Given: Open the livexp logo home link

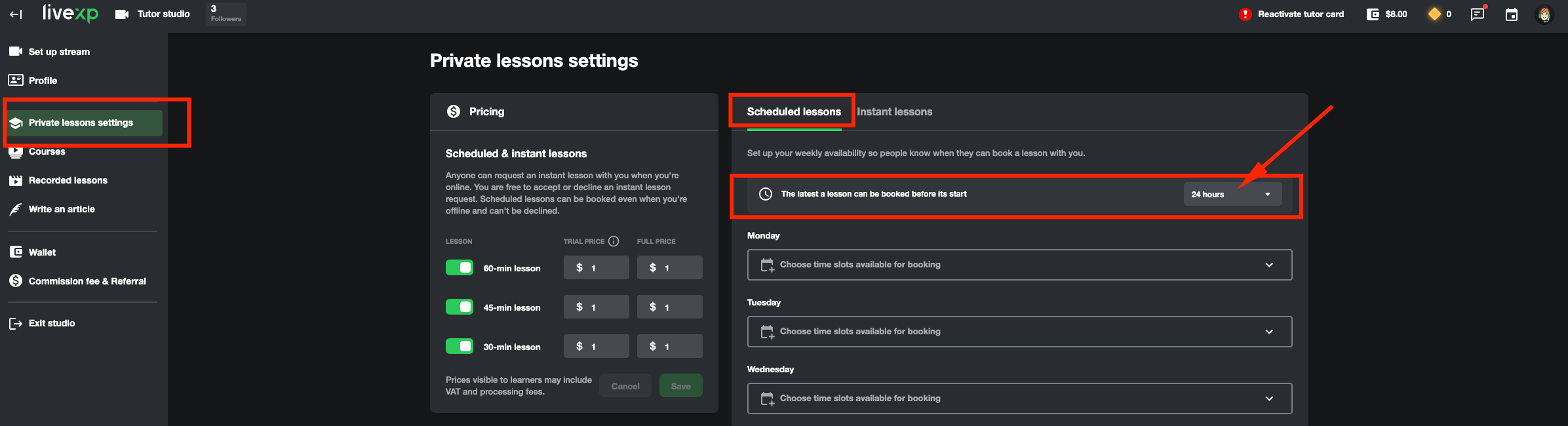Looking at the screenshot, I should pyautogui.click(x=70, y=13).
